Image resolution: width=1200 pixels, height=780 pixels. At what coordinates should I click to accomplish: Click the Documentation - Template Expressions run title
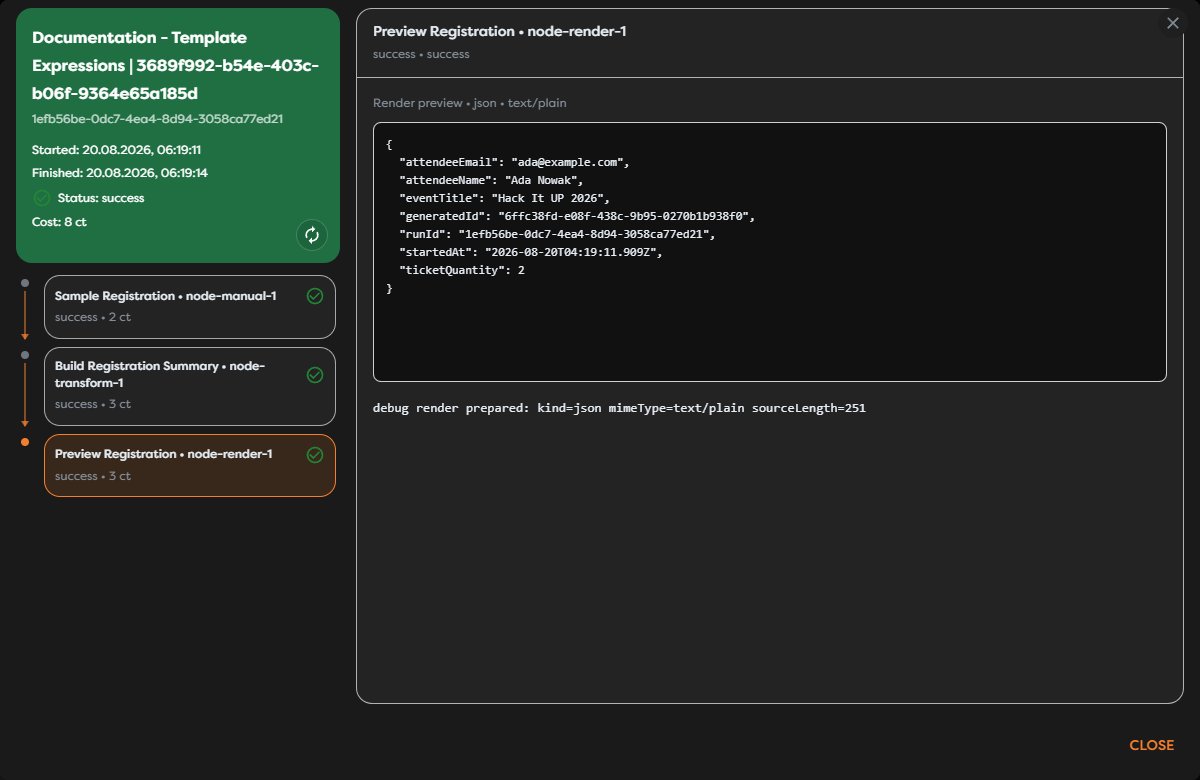point(175,66)
